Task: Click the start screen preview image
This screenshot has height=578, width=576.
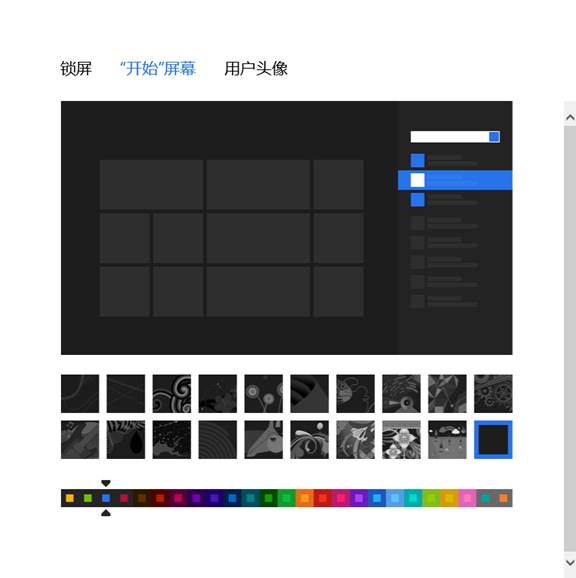Action: click(287, 228)
